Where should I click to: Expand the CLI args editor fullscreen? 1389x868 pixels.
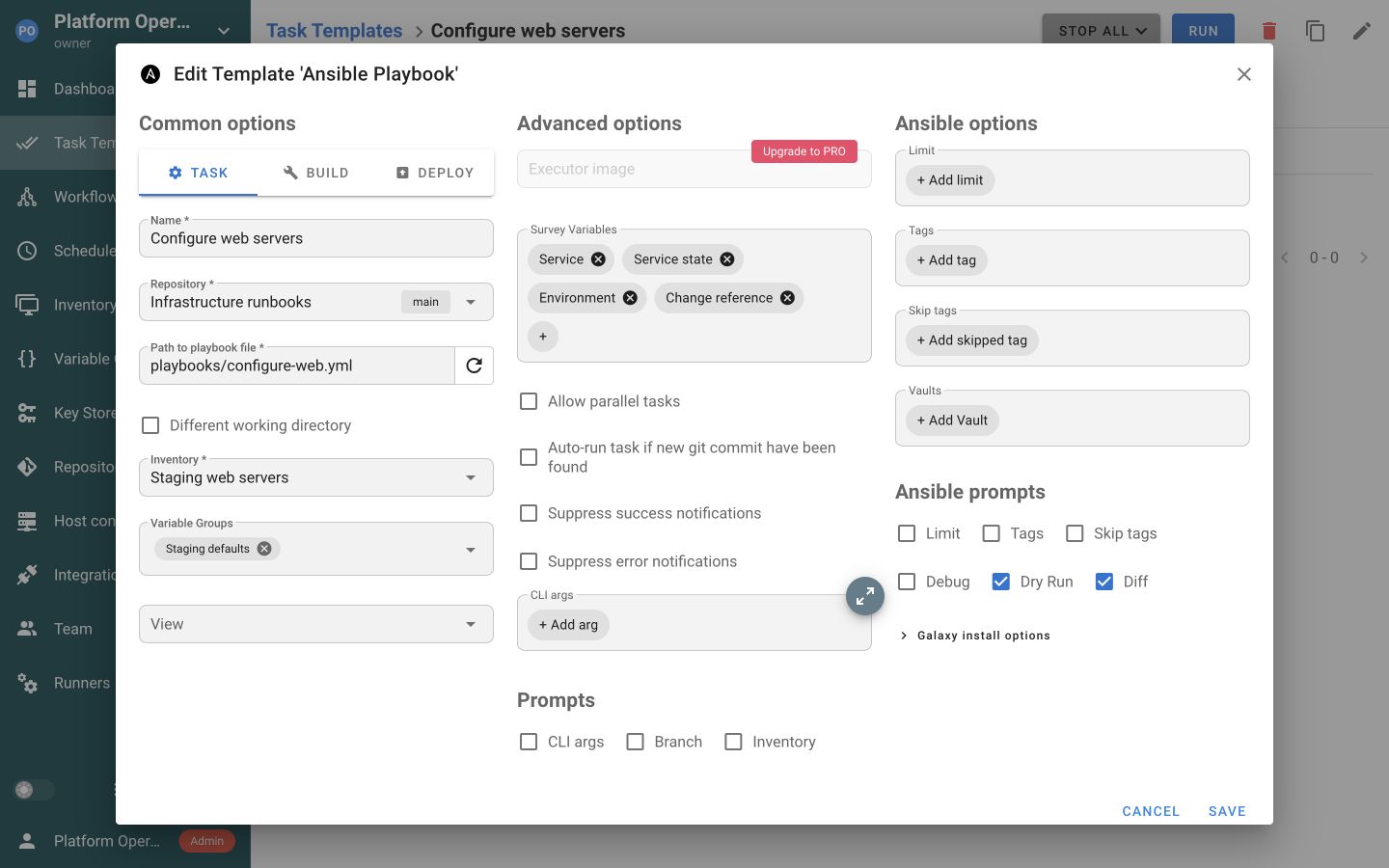point(865,596)
